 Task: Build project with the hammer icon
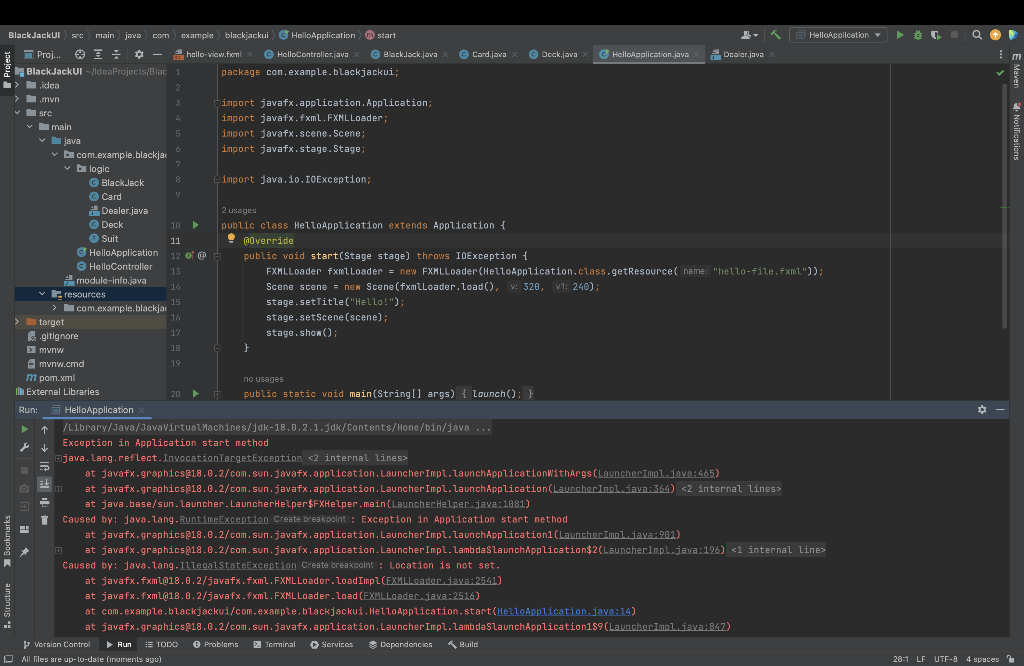point(775,35)
